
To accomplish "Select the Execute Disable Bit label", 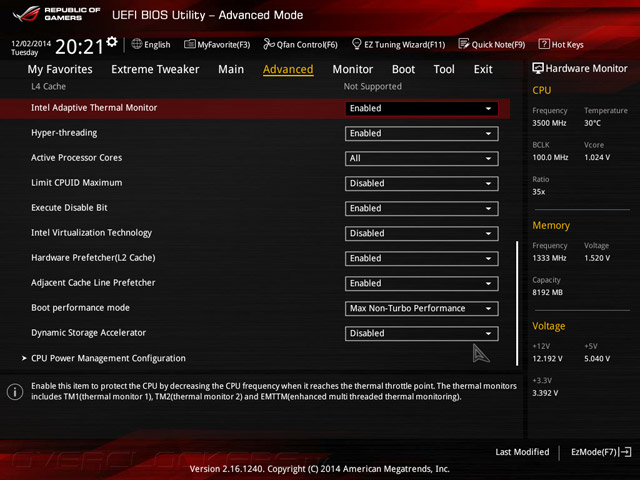I will [x=69, y=207].
